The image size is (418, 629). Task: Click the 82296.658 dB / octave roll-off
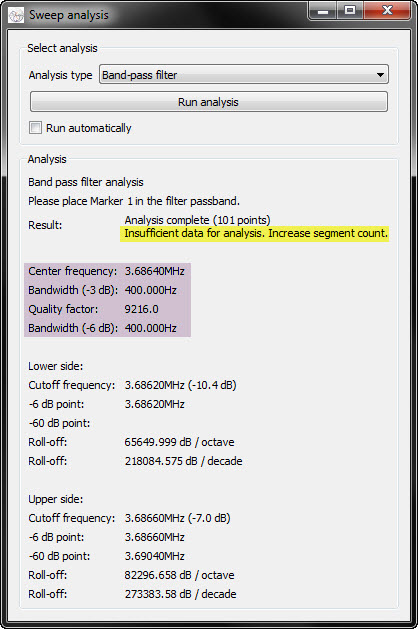(179, 575)
